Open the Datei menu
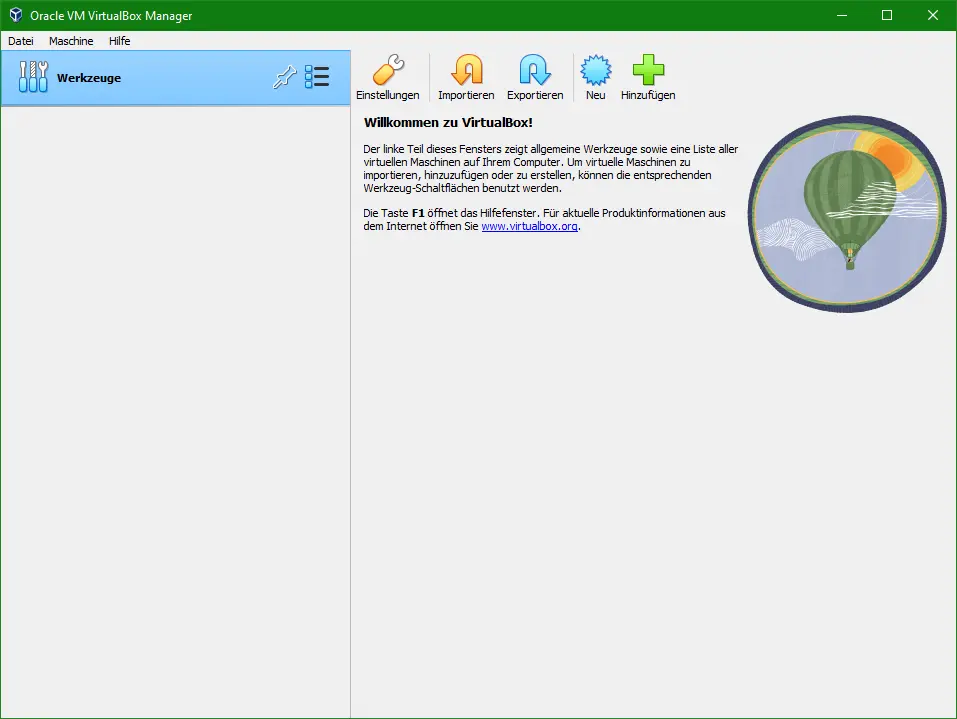This screenshot has width=957, height=719. point(20,41)
